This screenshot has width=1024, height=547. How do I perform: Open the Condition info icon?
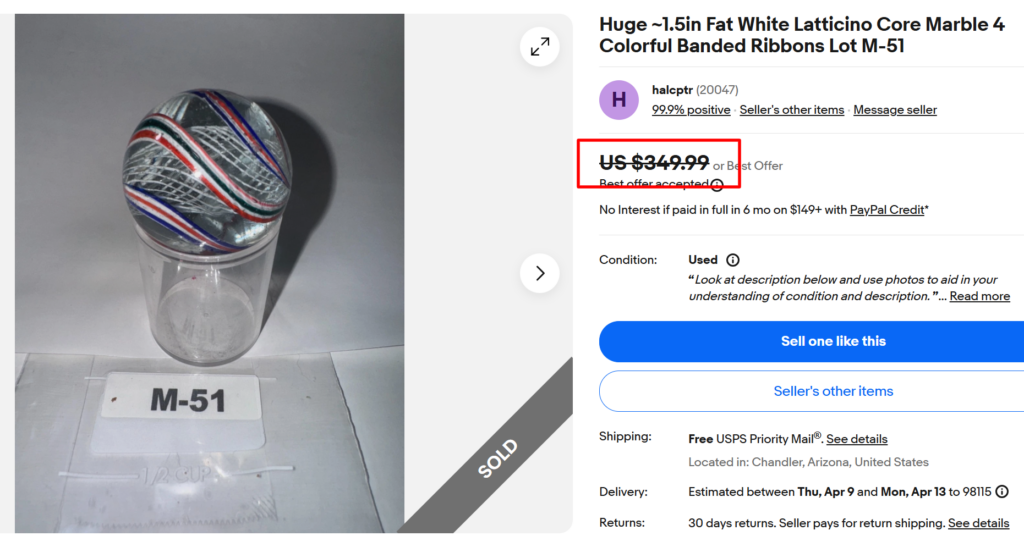pos(733,260)
